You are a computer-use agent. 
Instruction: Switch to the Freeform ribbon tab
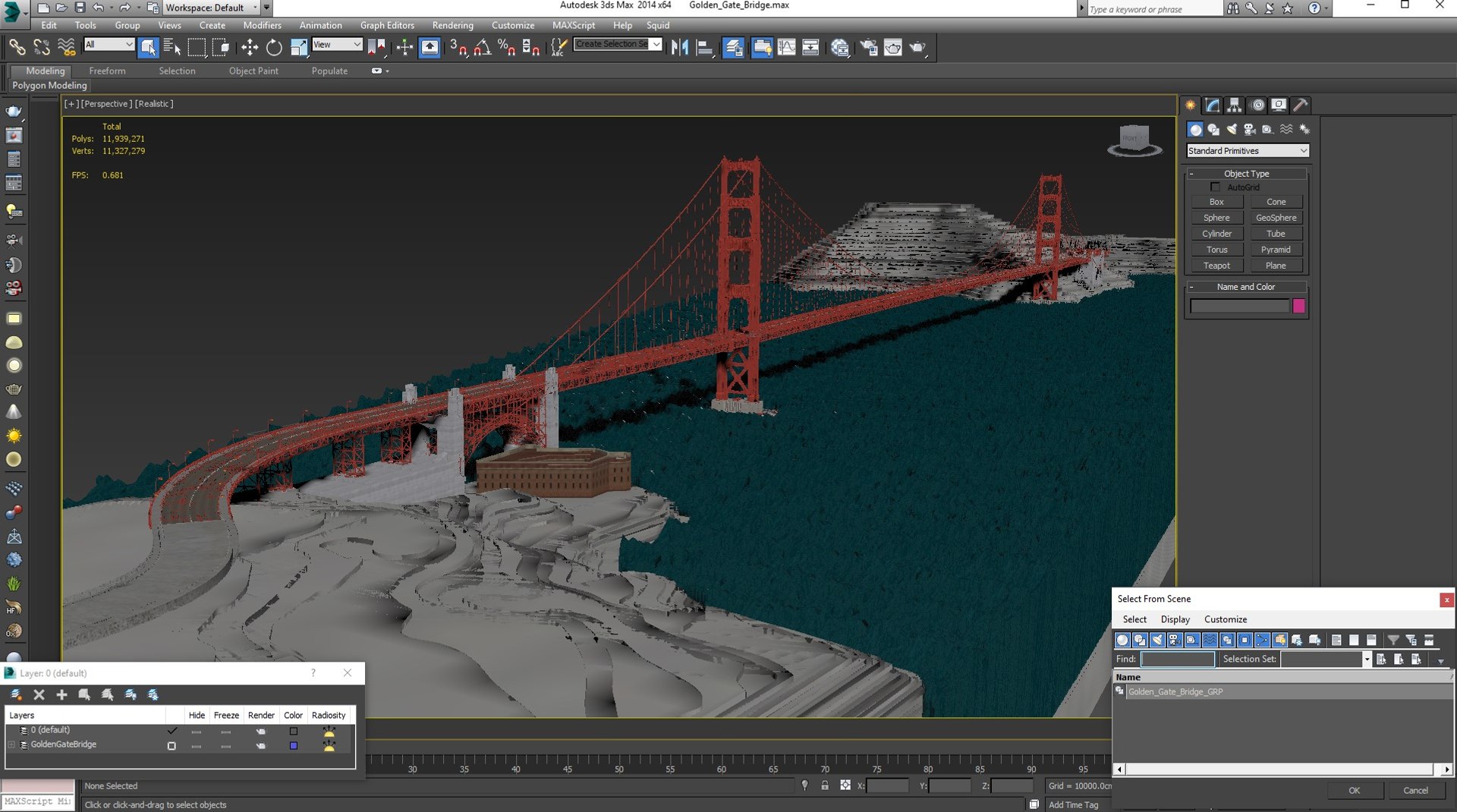(x=107, y=71)
